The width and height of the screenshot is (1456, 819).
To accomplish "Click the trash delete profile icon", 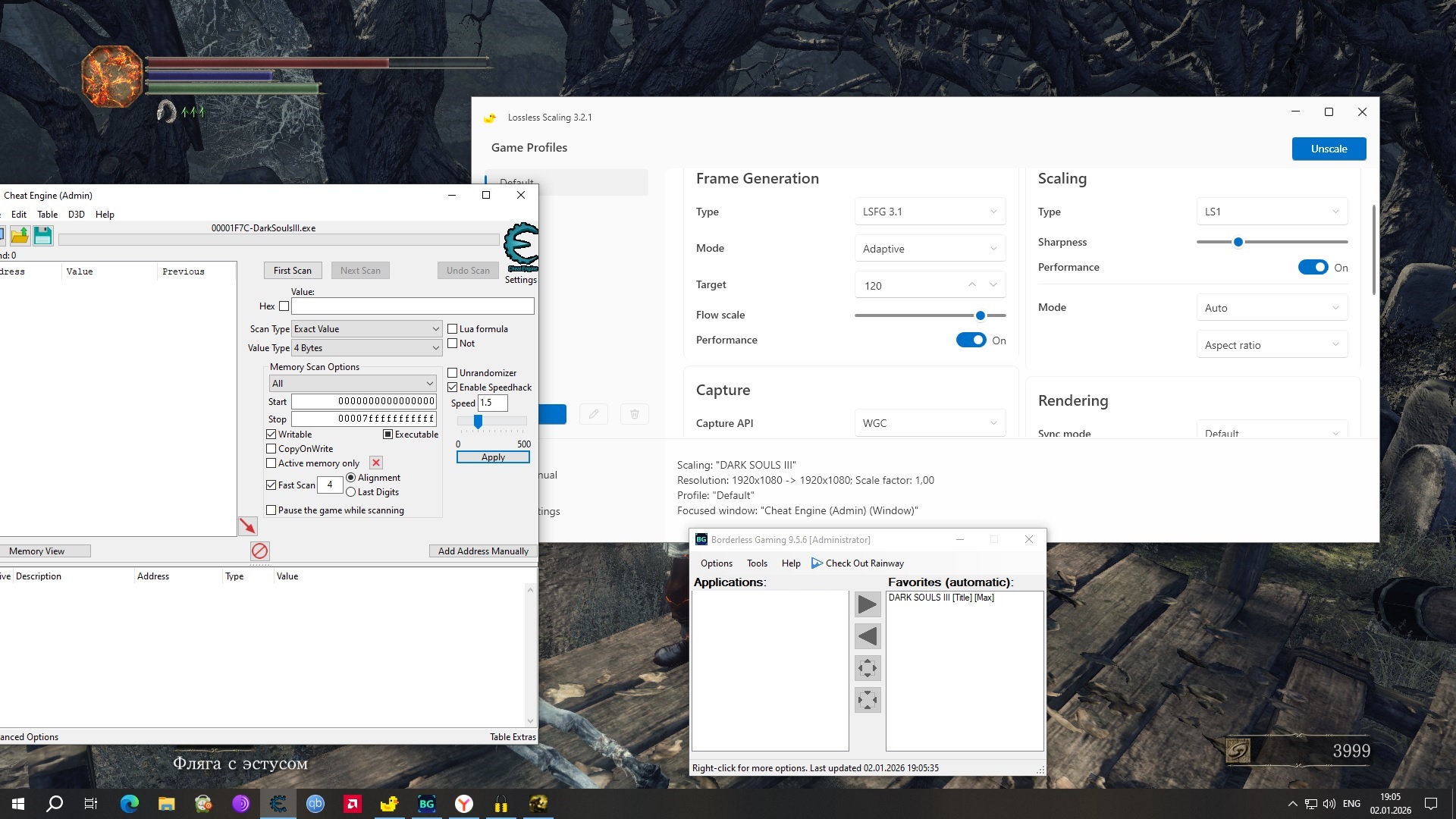I will [635, 414].
